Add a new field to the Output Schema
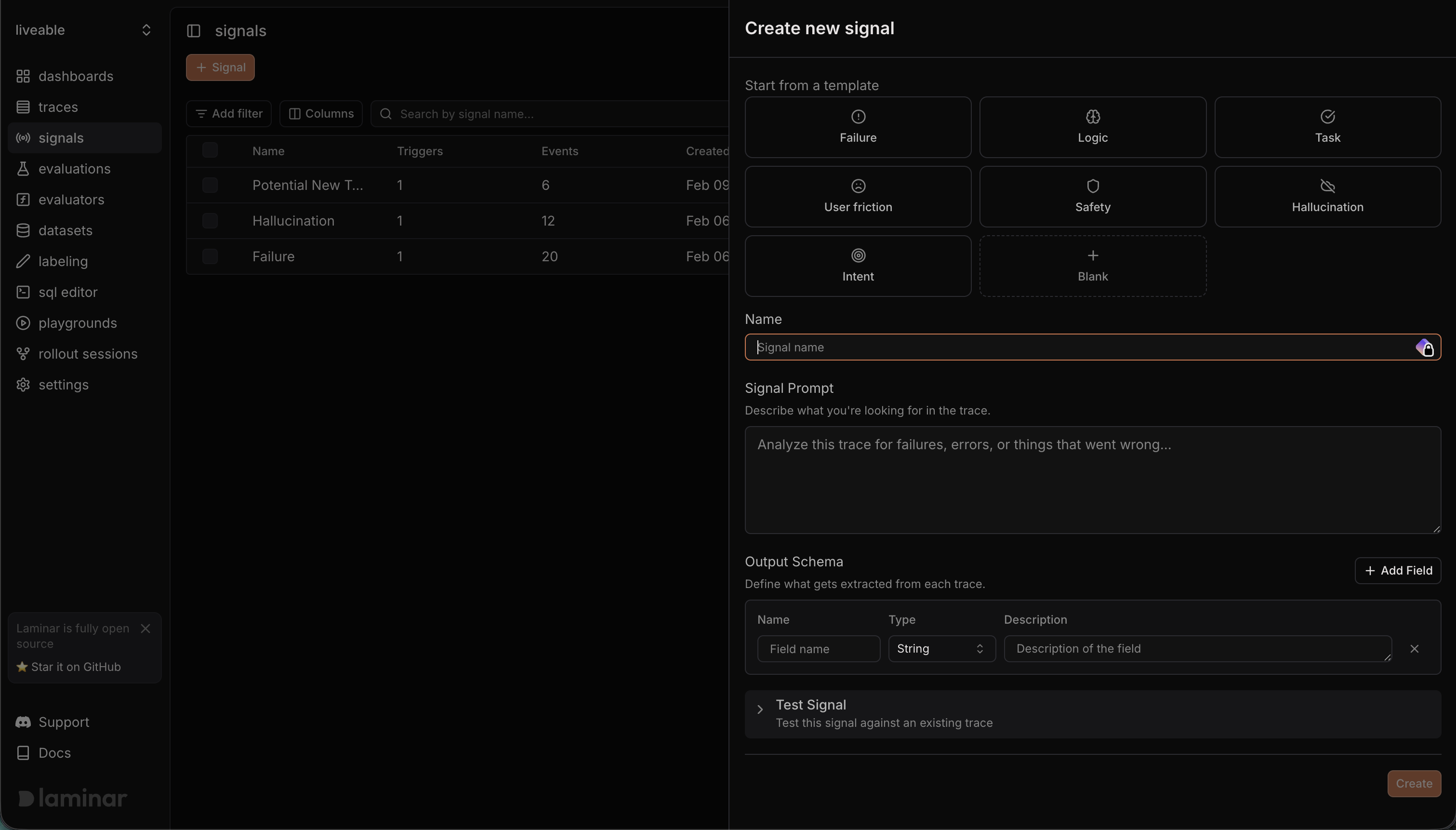Viewport: 1456px width, 830px height. (x=1397, y=570)
